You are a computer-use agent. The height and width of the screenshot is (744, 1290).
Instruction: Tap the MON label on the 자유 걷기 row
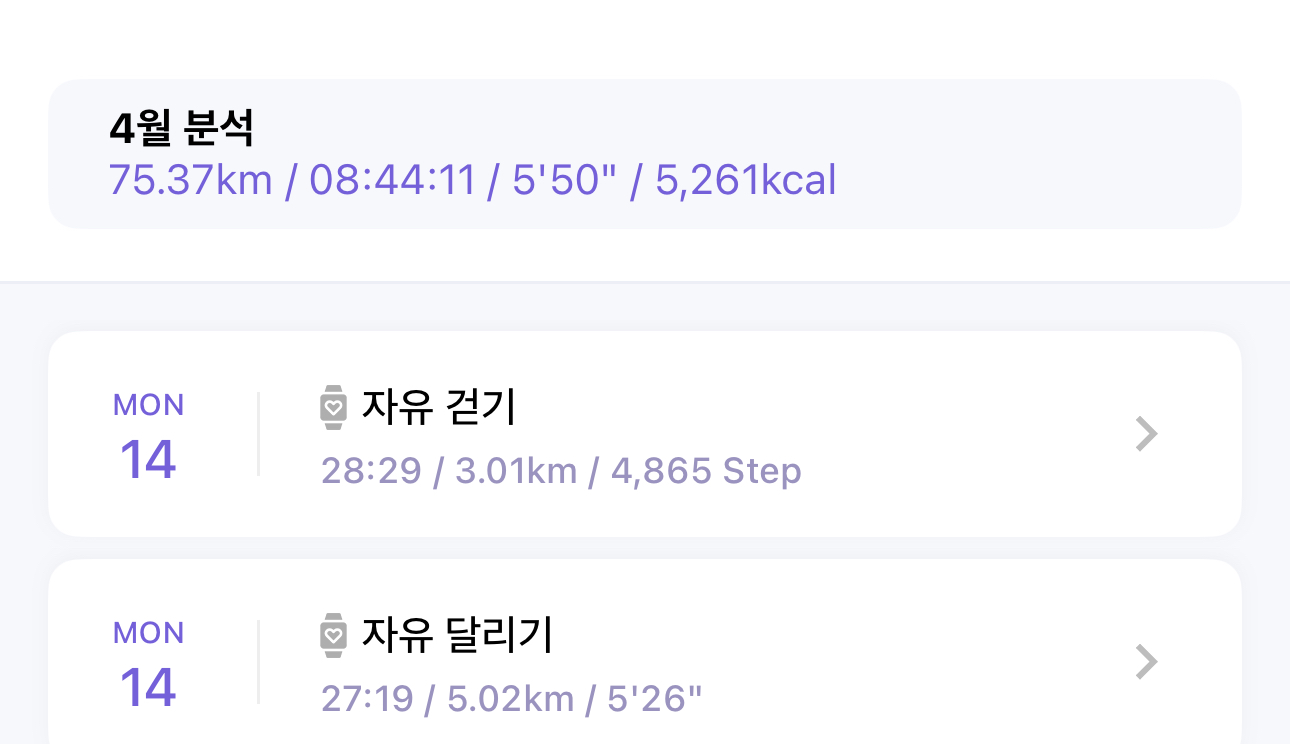coord(148,405)
